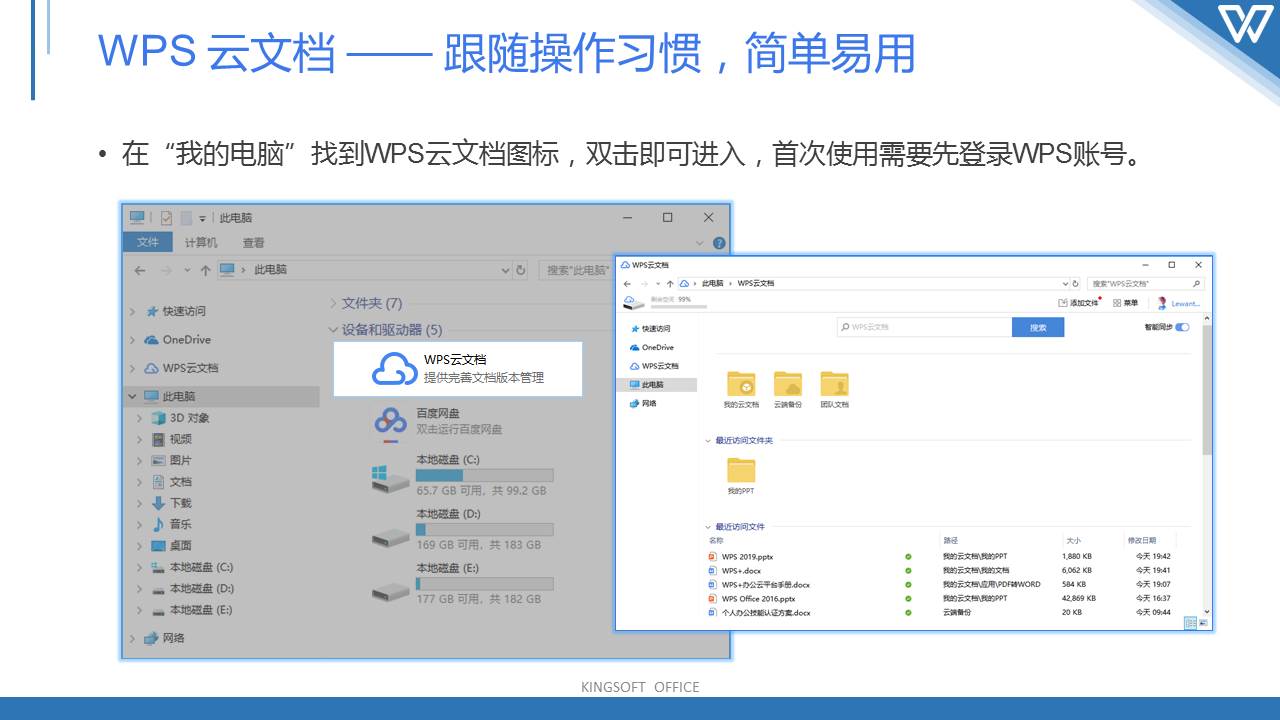This screenshot has height=720, width=1280.
Task: Select 网络 in 此电脑 navigation pane
Action: pyautogui.click(x=165, y=638)
